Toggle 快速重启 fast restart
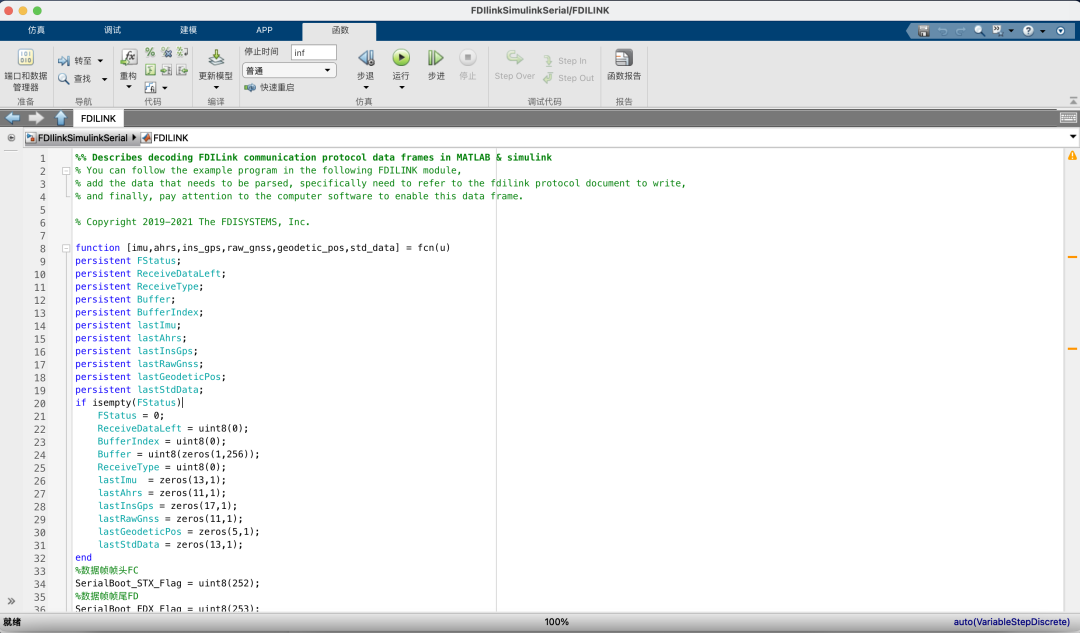Screen dimensions: 1080x633 pos(269,88)
